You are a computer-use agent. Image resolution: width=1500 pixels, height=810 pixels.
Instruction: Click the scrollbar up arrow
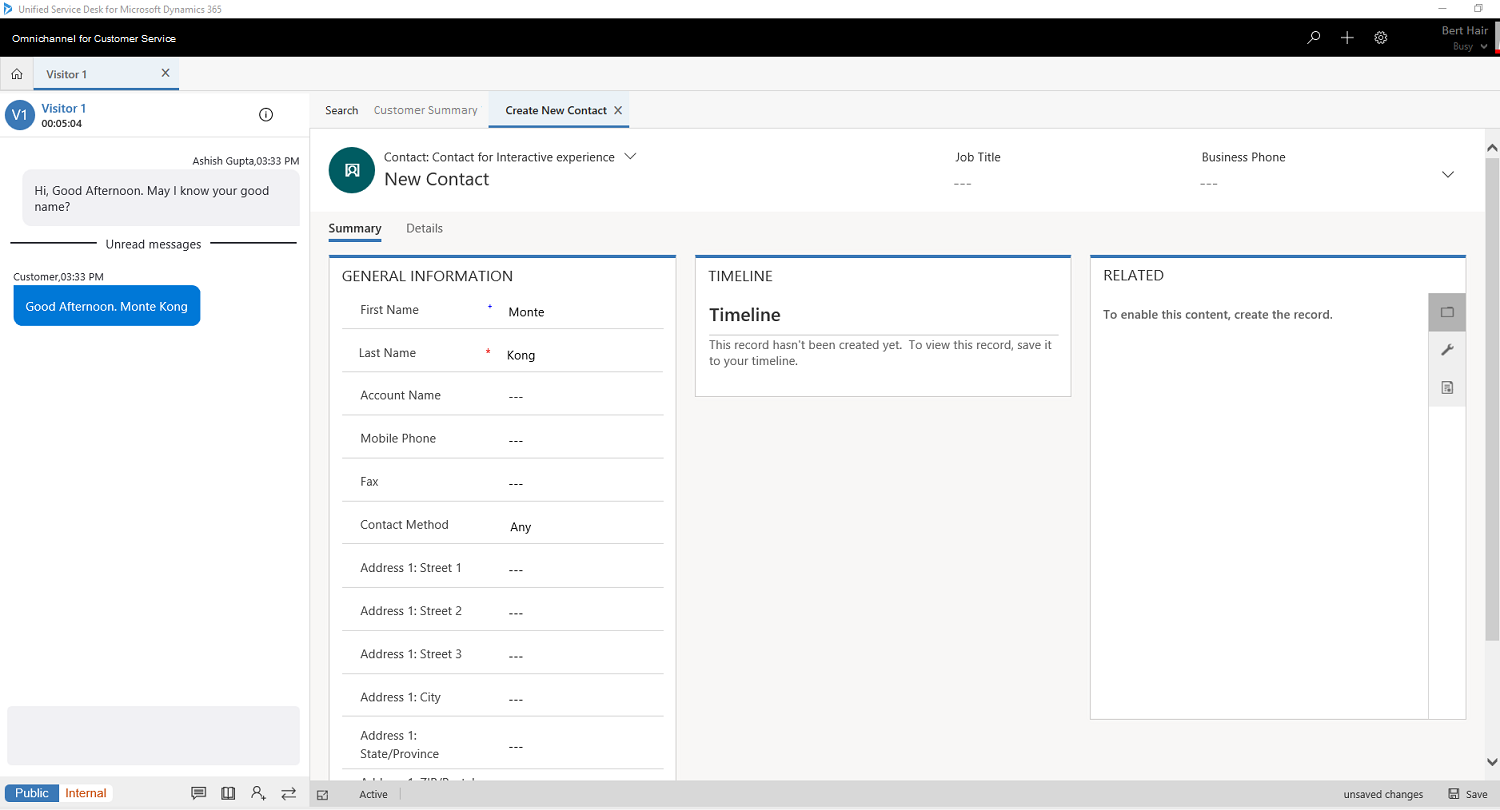tap(1492, 148)
